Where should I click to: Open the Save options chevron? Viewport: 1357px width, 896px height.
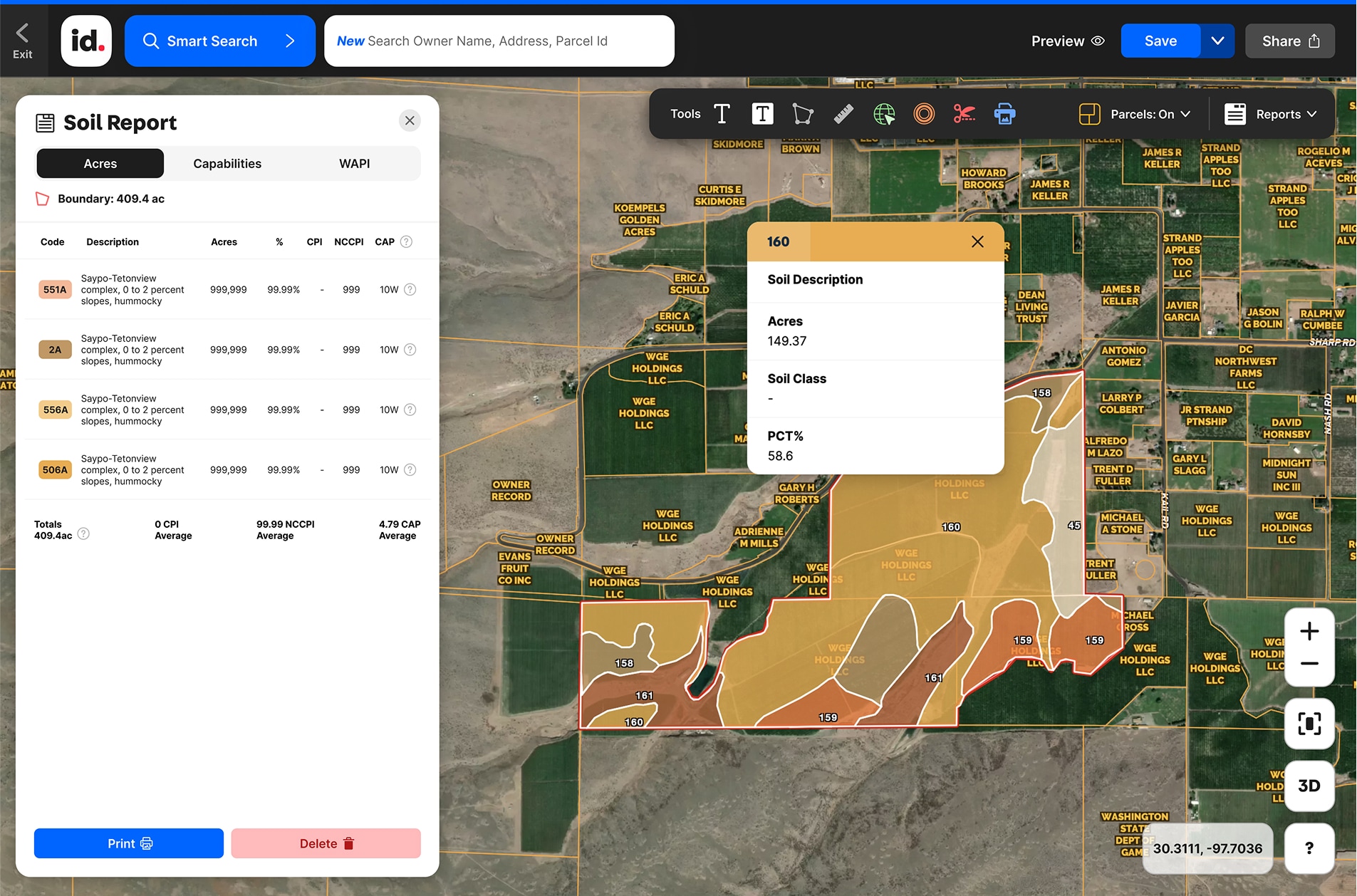click(1217, 41)
